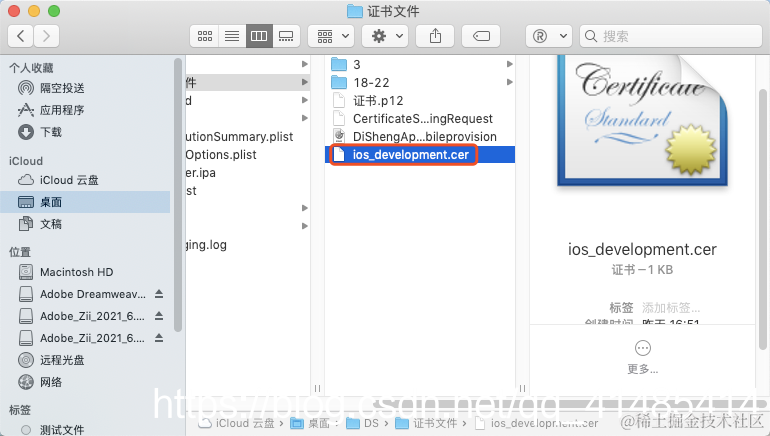The image size is (770, 436).
Task: Click 证书文件 in the path bar
Action: [x=427, y=423]
